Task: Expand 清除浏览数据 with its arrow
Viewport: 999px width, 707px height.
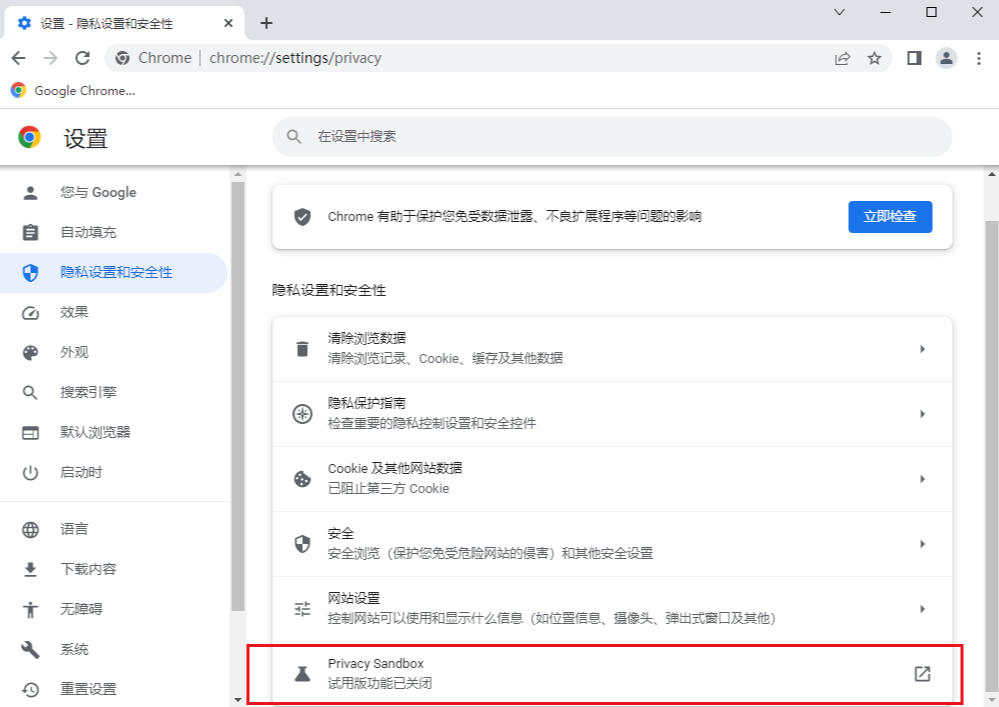Action: pyautogui.click(x=922, y=349)
